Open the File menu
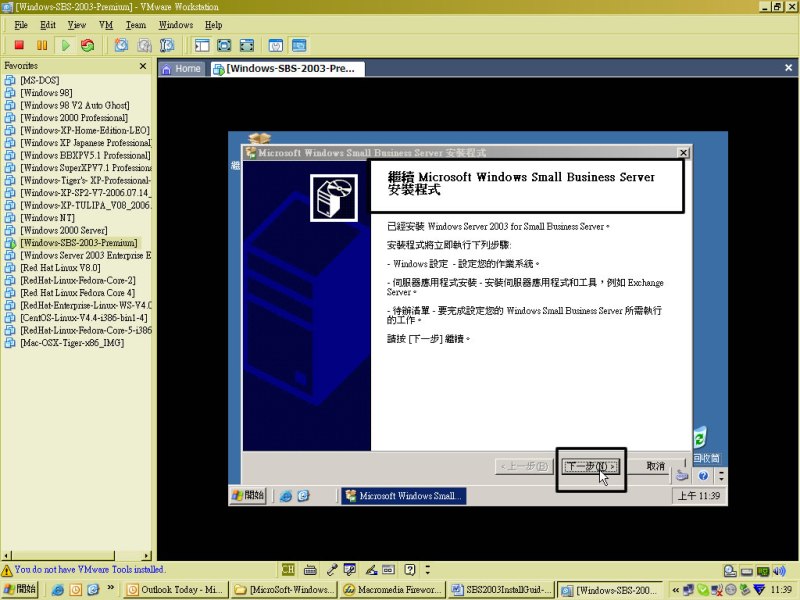Viewport: 800px width, 600px height. (21, 25)
